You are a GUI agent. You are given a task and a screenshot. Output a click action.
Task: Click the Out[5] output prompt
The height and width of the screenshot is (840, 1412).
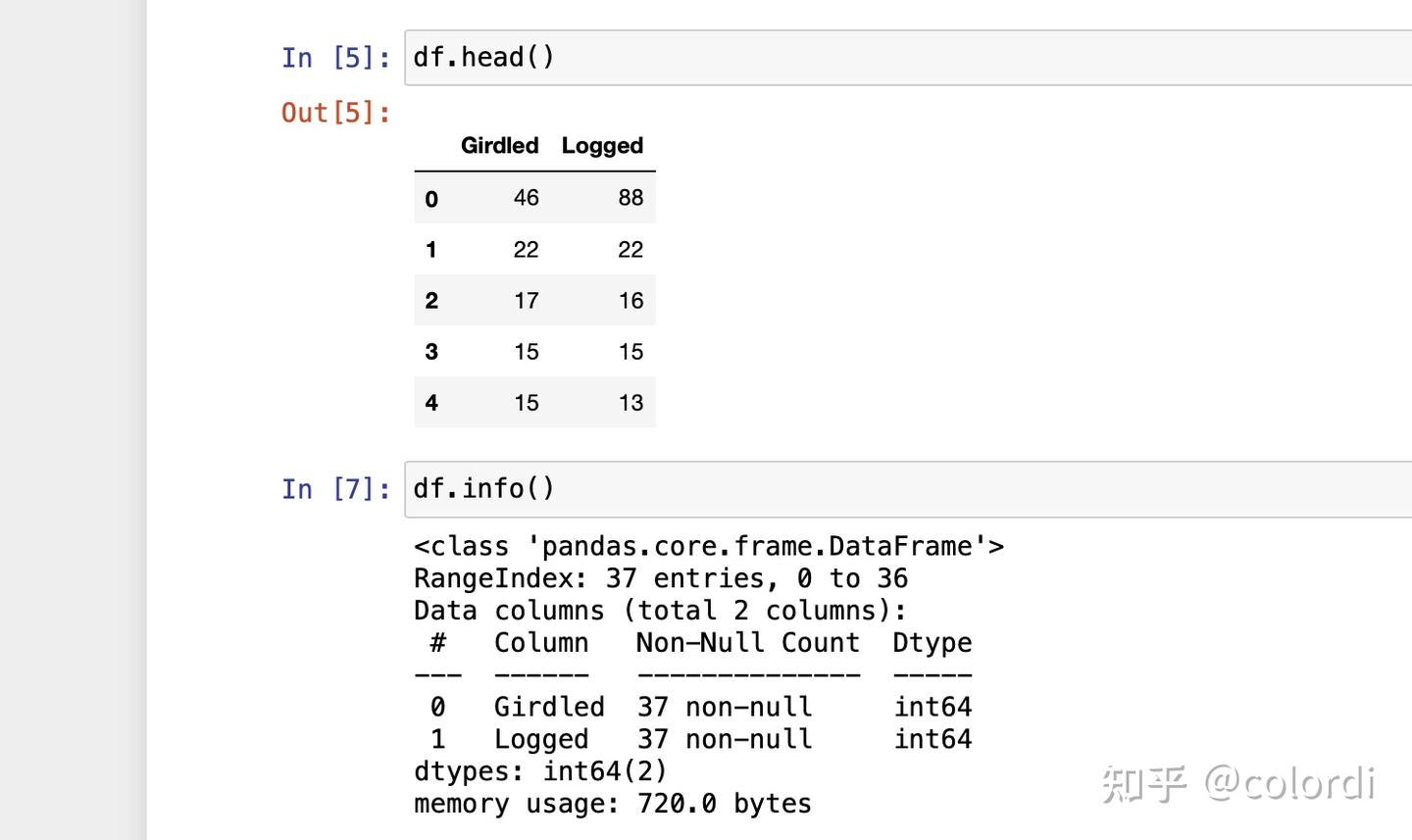[x=335, y=113]
